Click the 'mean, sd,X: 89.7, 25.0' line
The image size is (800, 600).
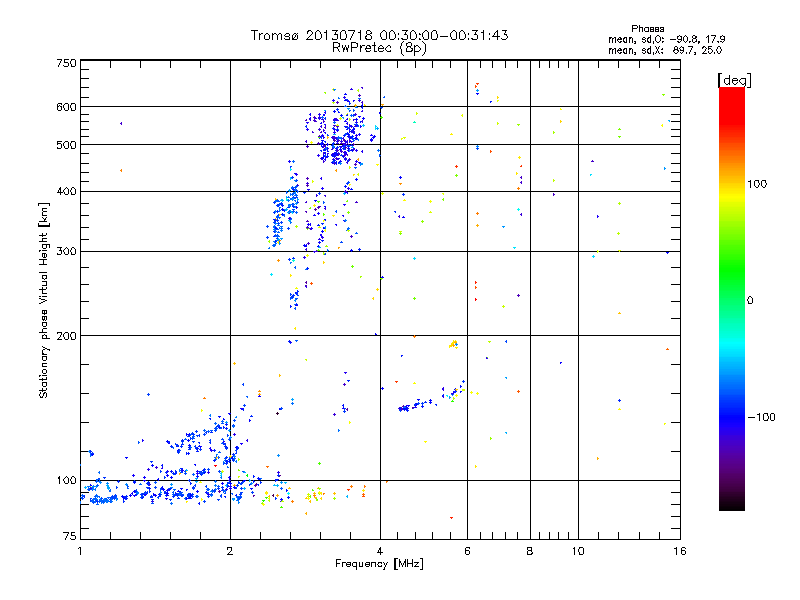point(665,51)
